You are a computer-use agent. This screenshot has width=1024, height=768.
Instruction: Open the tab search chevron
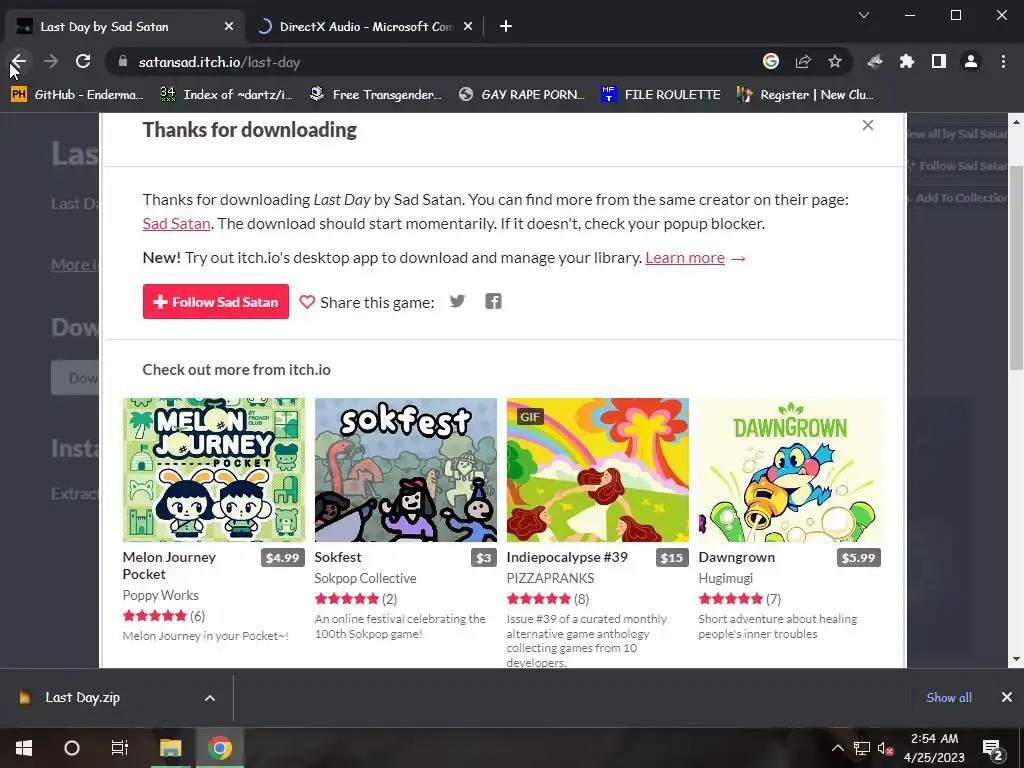point(863,15)
